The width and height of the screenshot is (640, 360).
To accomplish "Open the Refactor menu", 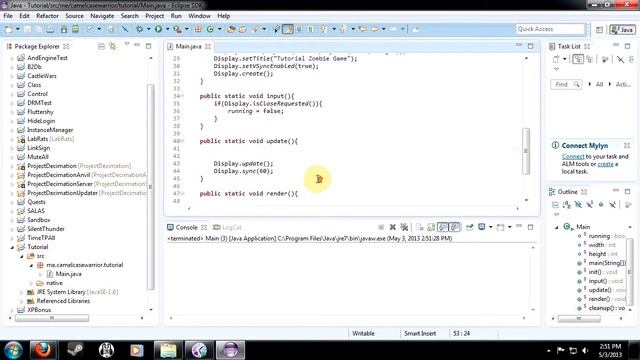I will point(47,16).
